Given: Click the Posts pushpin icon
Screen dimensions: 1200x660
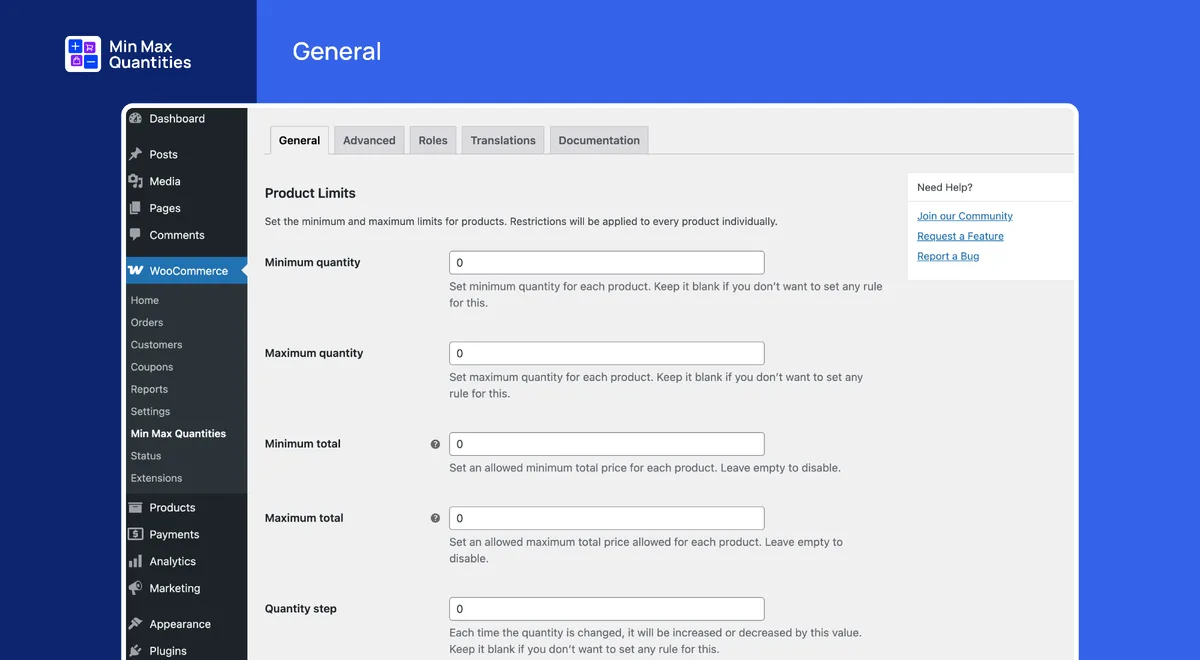Looking at the screenshot, I should [x=136, y=154].
